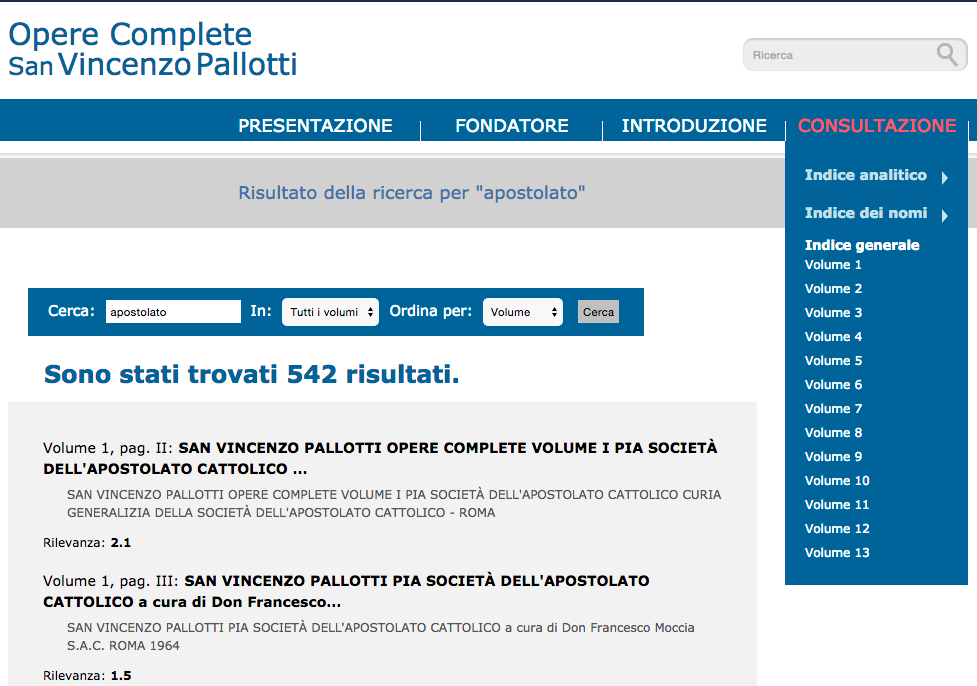Open Volume 6 from the index
977x686 pixels.
click(833, 384)
